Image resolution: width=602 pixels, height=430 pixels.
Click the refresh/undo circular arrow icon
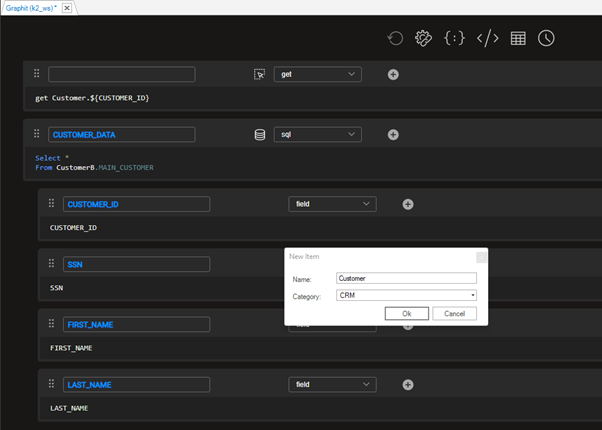pos(395,38)
